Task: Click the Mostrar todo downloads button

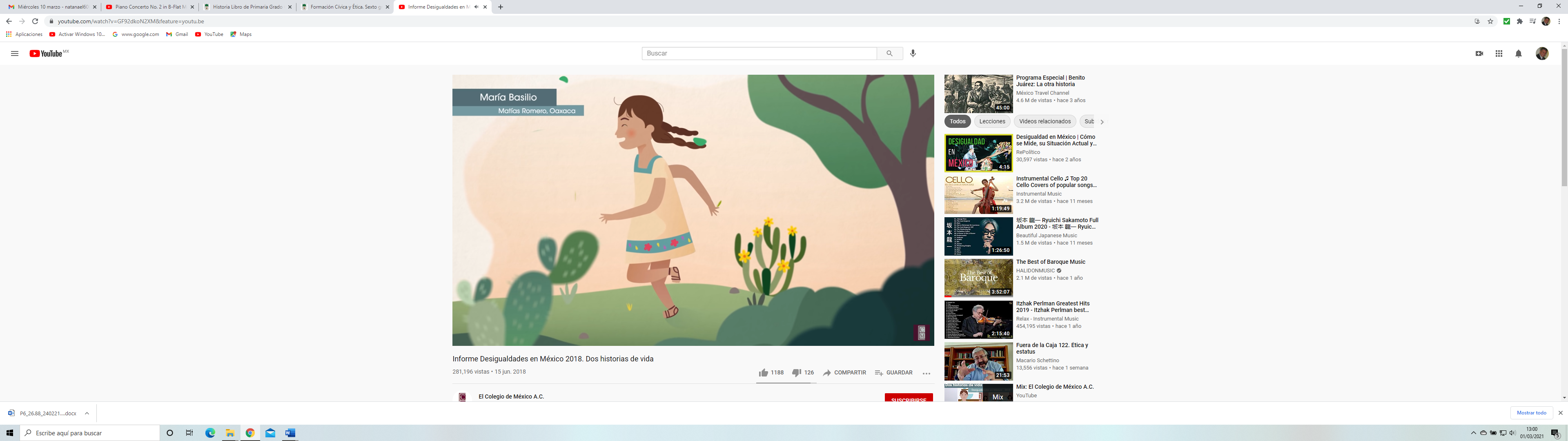Action: [1531, 413]
